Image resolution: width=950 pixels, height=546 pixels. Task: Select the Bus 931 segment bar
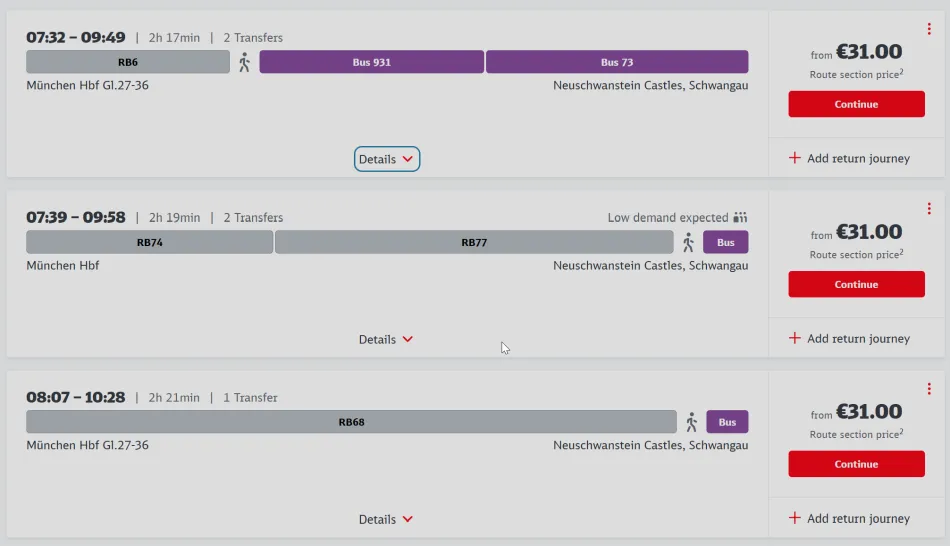pos(372,62)
